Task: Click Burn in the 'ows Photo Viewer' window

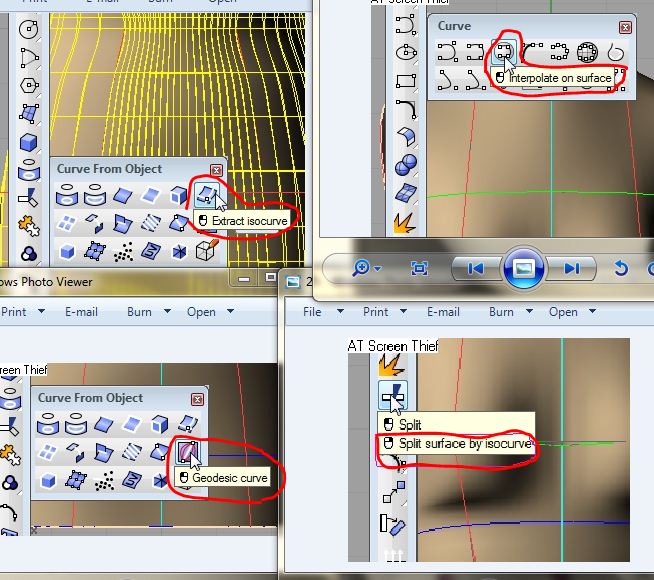Action: coord(139,312)
